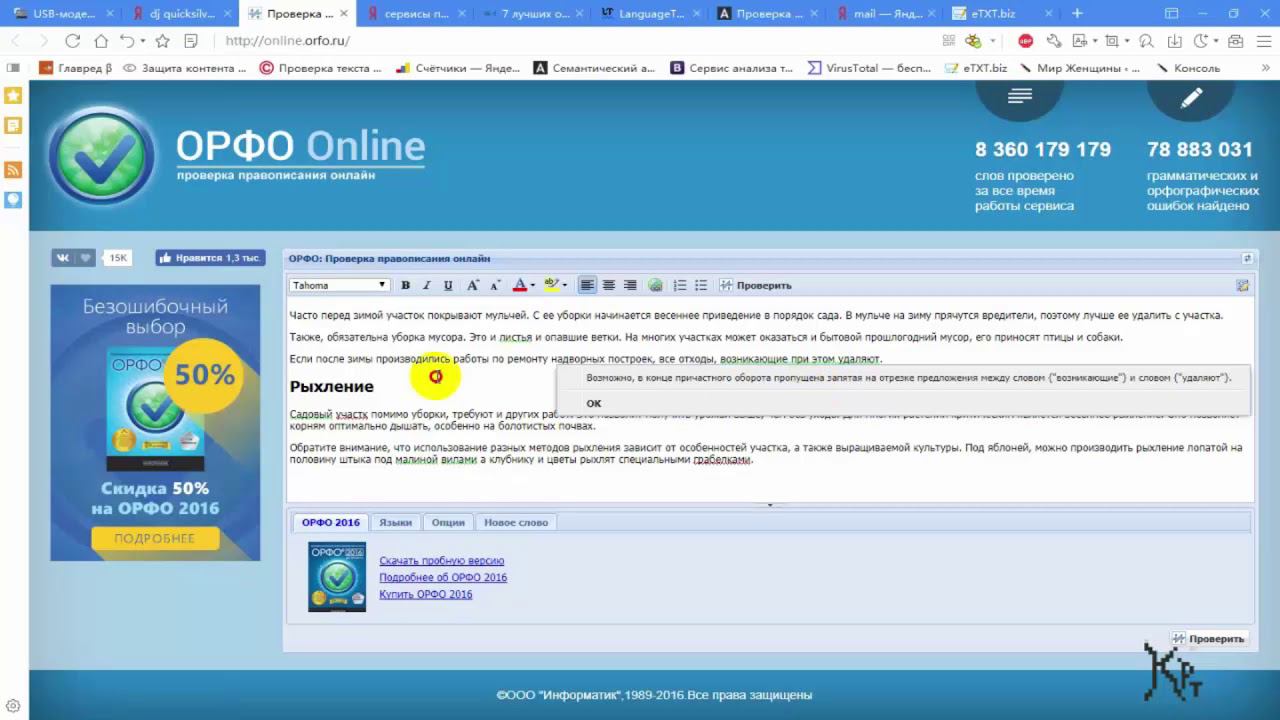Click the ОРФО 2016 box thumbnail
This screenshot has width=1280, height=720.
coord(337,577)
